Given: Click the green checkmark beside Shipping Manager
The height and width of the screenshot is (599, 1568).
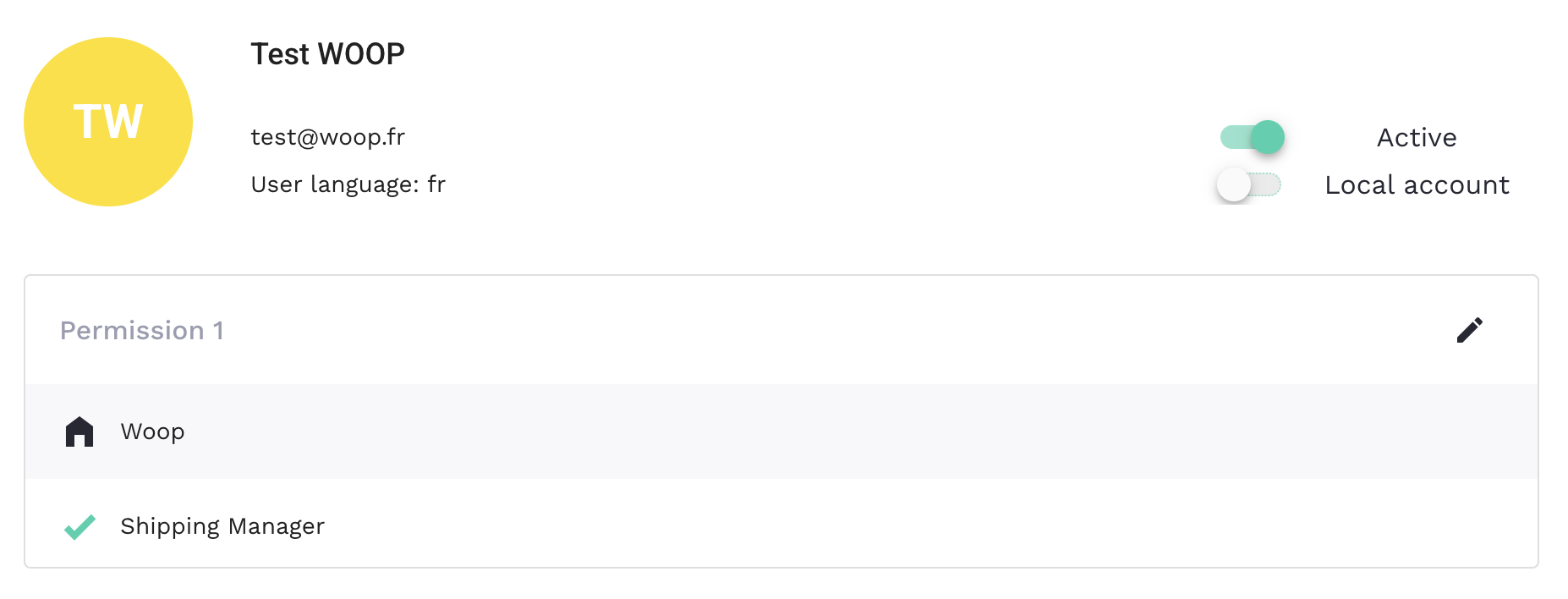Looking at the screenshot, I should pos(79,527).
